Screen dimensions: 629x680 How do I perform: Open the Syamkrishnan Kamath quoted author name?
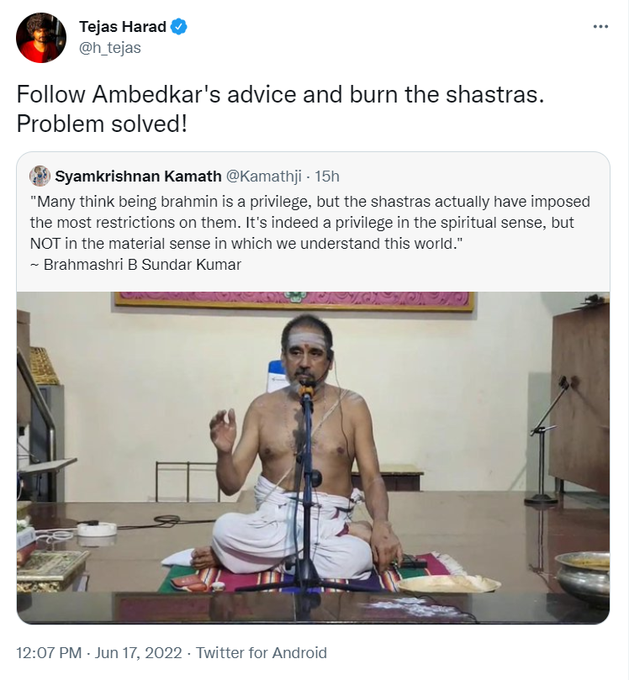click(138, 177)
